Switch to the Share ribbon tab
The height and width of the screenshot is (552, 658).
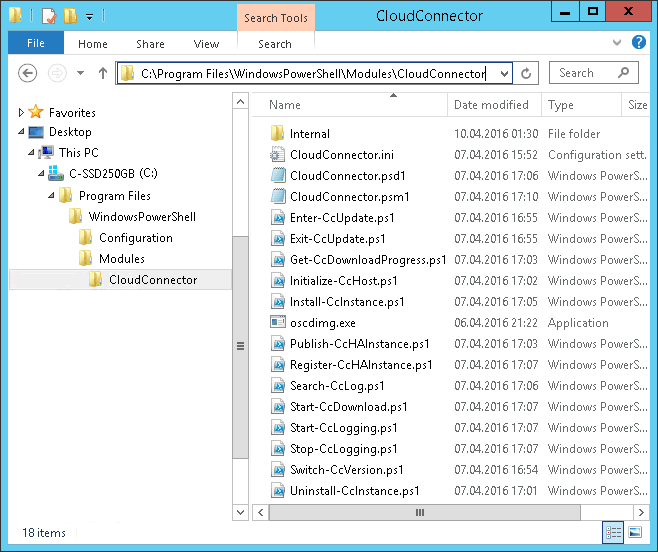[x=150, y=44]
